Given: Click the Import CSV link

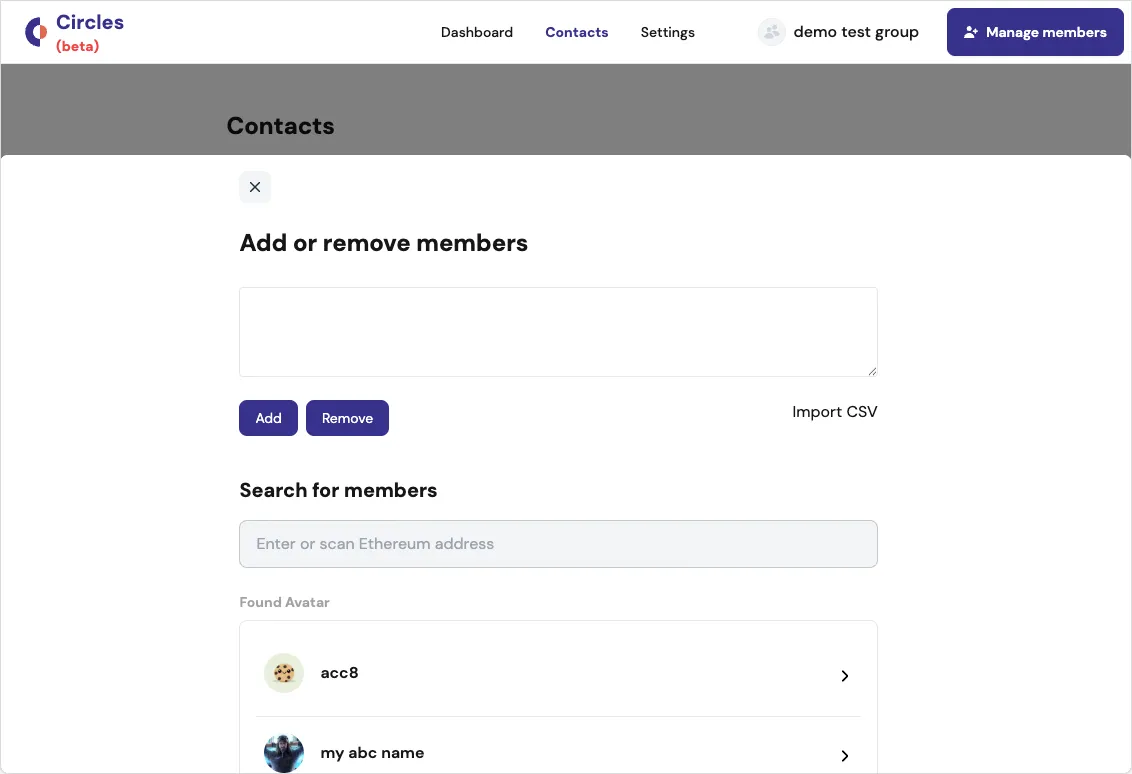Looking at the screenshot, I should pyautogui.click(x=834, y=412).
